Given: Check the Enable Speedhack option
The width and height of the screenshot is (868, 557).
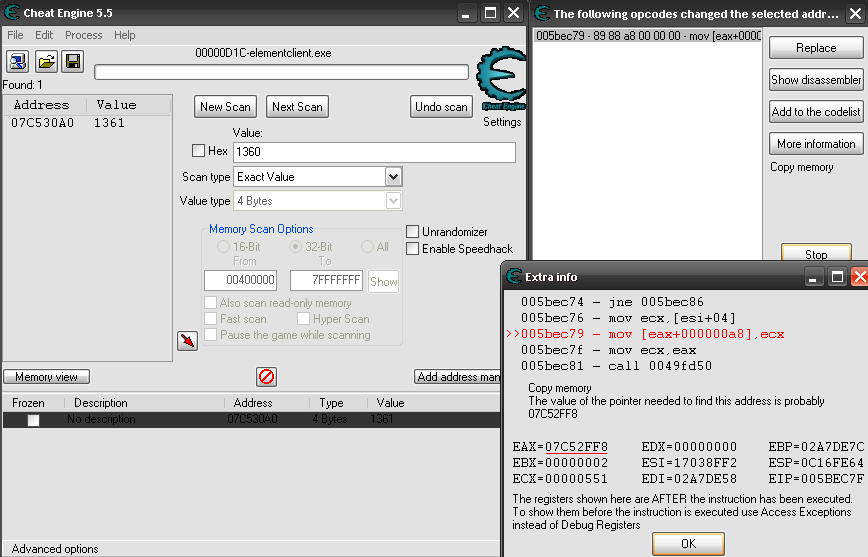Looking at the screenshot, I should (x=412, y=249).
